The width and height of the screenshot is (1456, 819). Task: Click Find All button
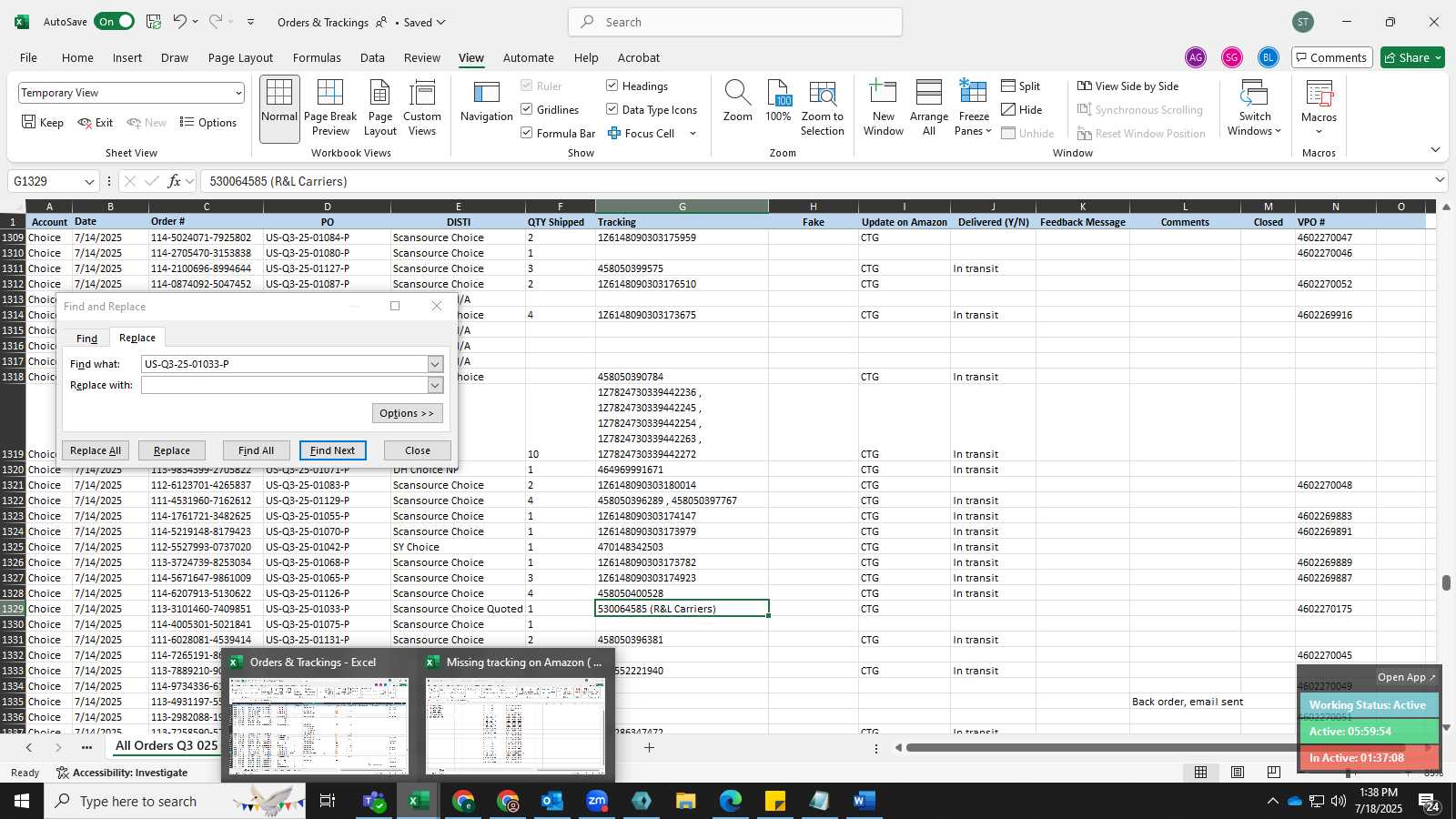click(256, 450)
